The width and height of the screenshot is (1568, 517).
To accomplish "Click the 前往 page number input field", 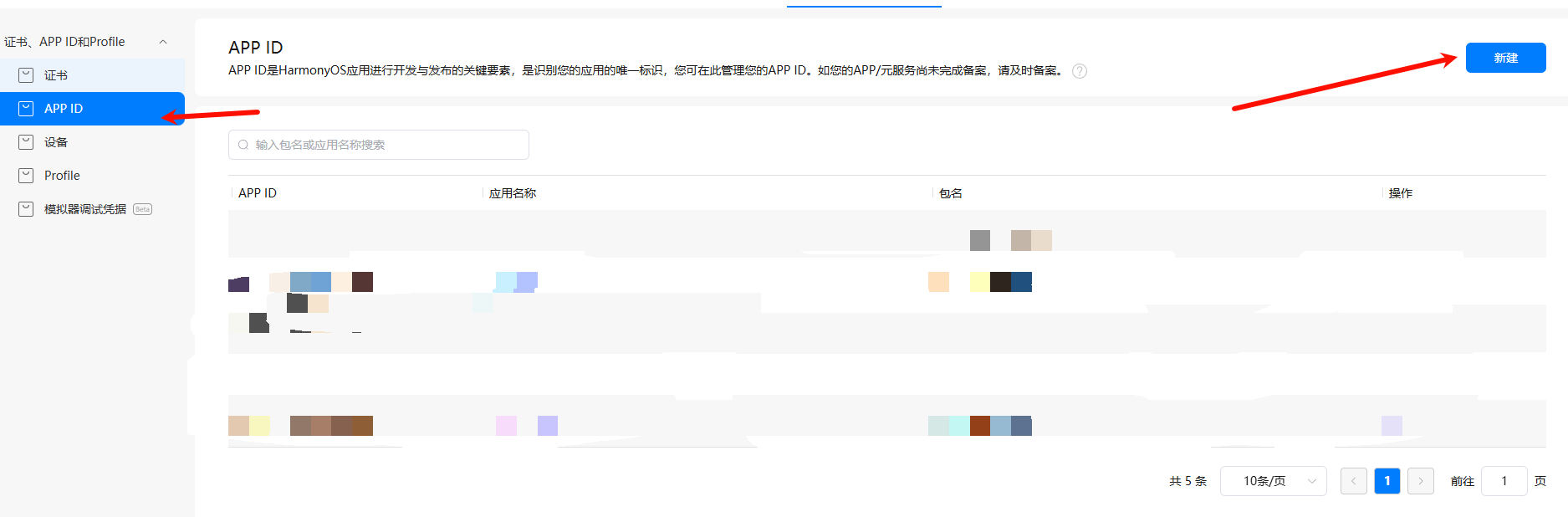I will point(1504,481).
